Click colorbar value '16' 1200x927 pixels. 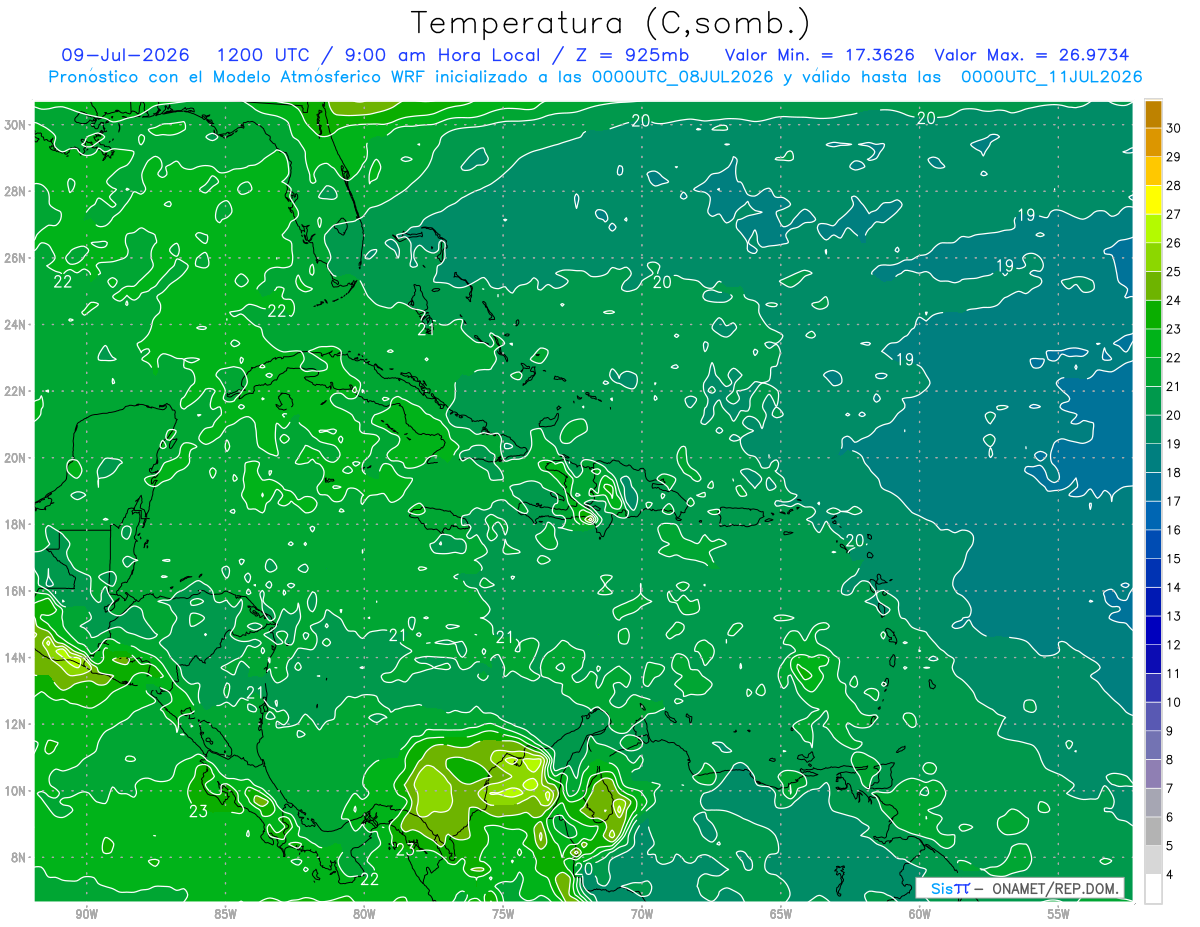1173,530
